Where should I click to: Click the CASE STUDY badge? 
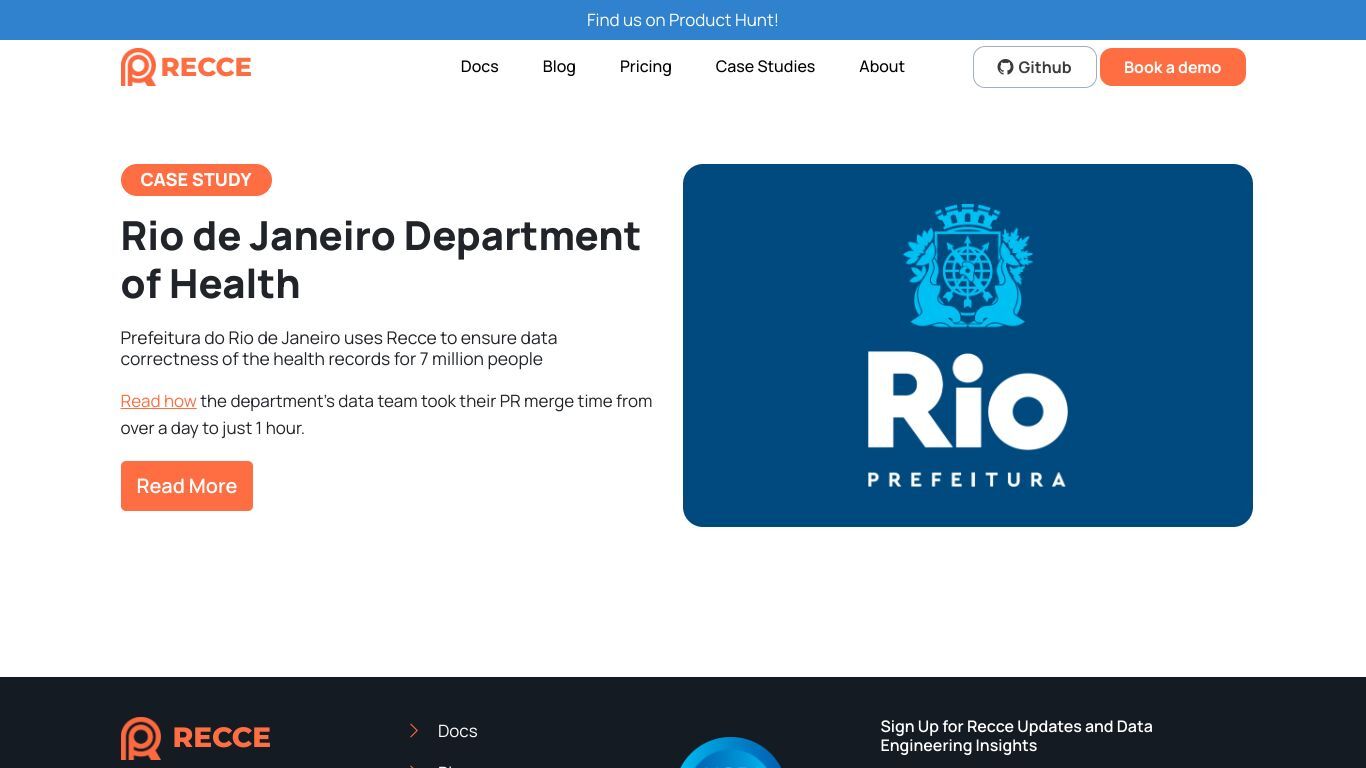pos(196,180)
